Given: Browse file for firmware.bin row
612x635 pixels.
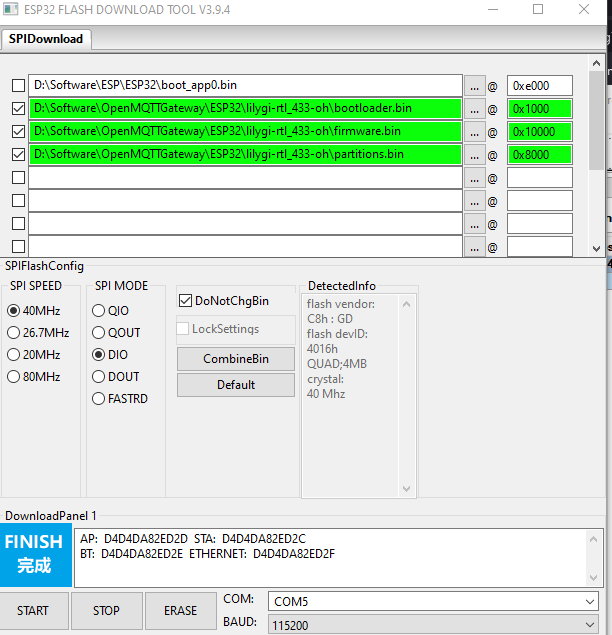Looking at the screenshot, I should [475, 132].
